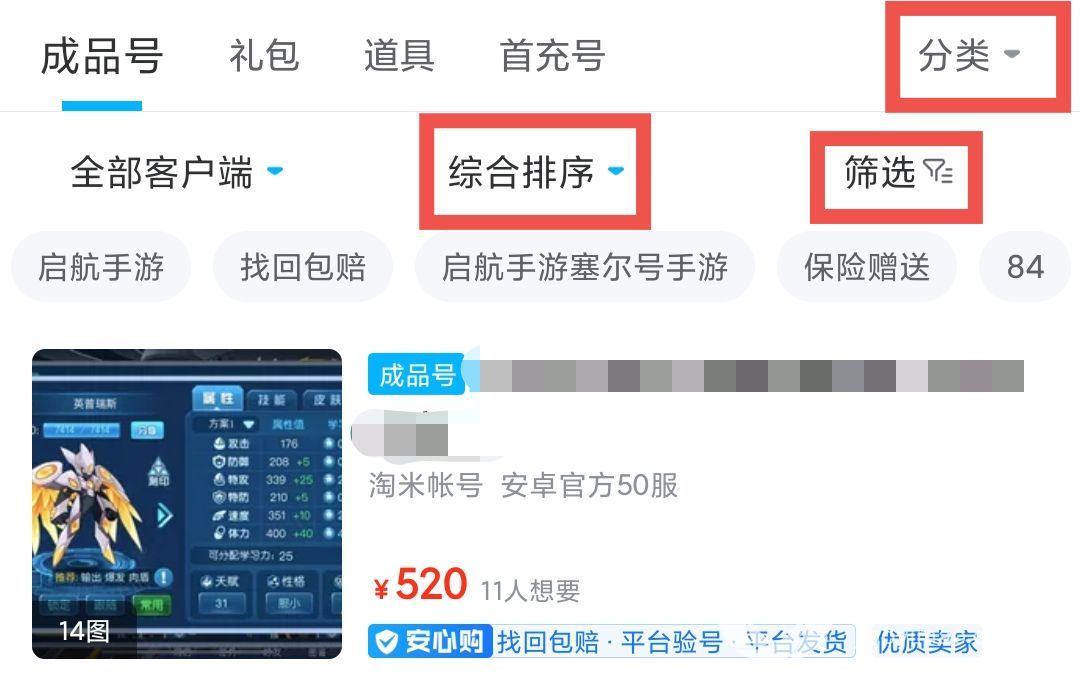Click the 筛选 filter funnel icon
Image resolution: width=1080 pixels, height=688 pixels.
[938, 171]
